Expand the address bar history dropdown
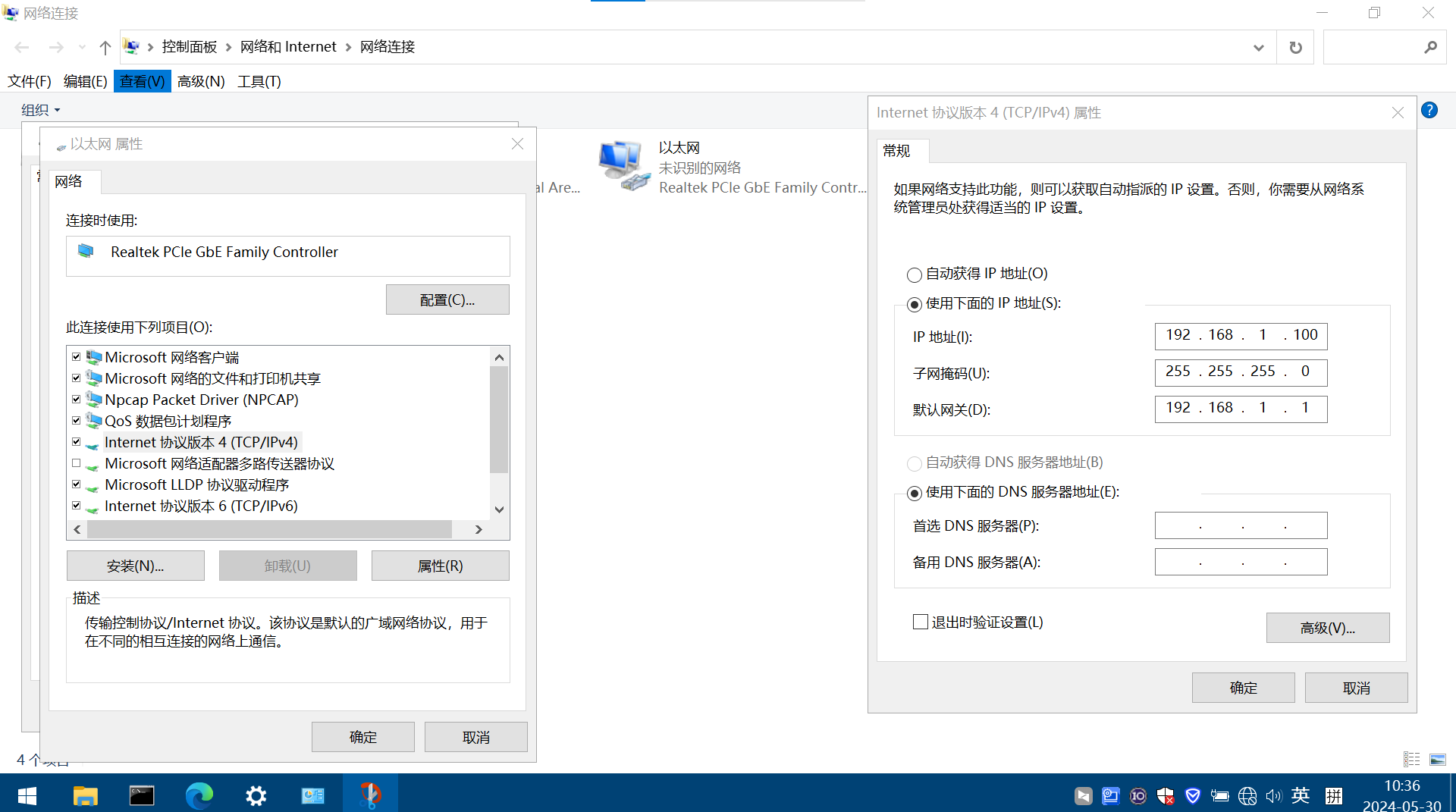The width and height of the screenshot is (1456, 812). click(1258, 48)
